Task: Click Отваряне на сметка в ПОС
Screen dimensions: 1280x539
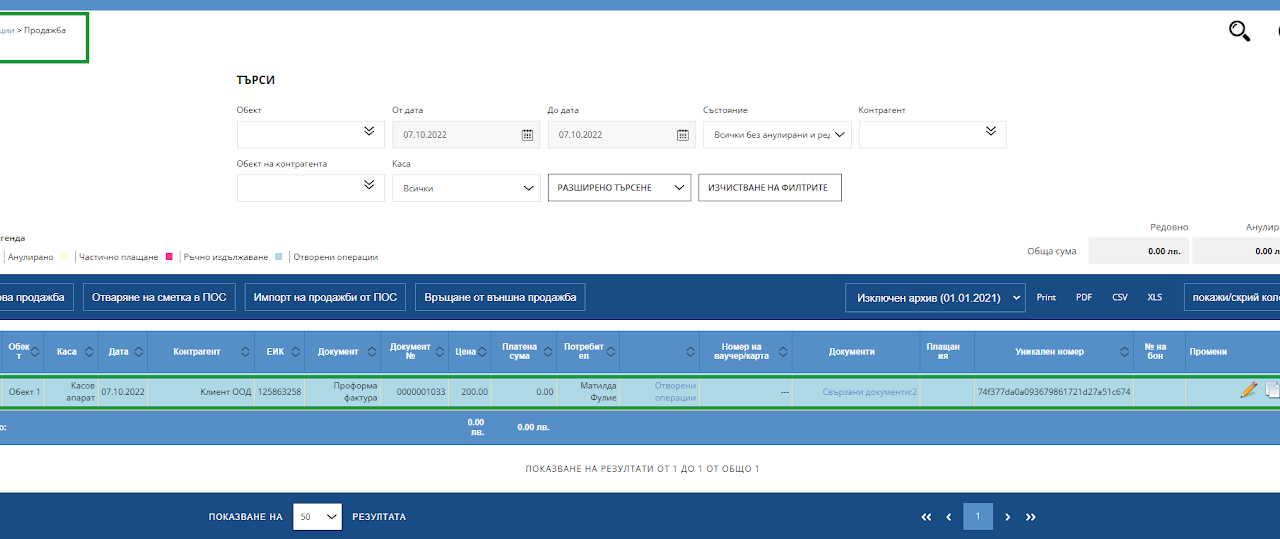Action: 160,297
